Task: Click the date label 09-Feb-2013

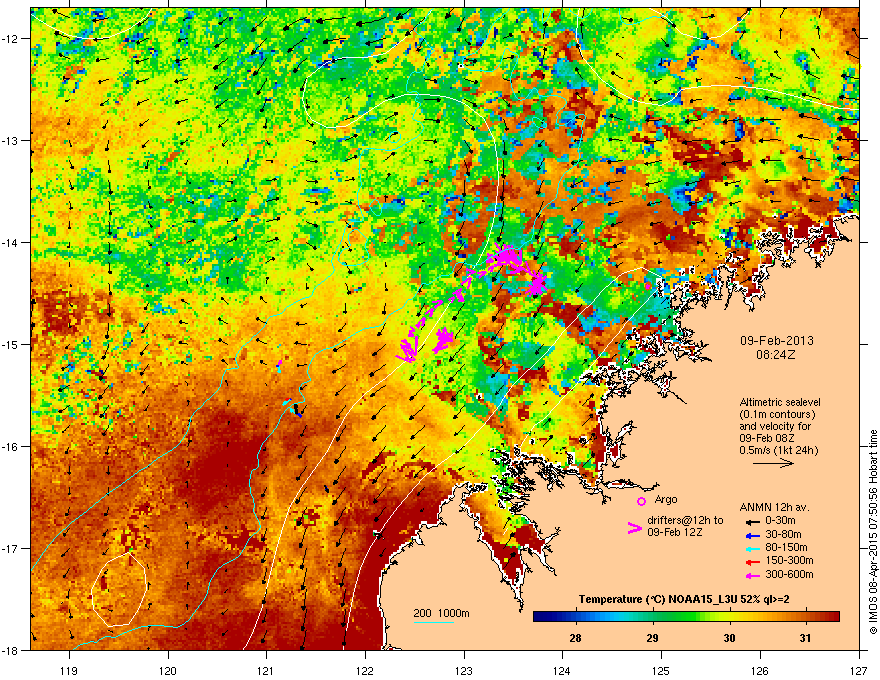Action: tap(777, 341)
